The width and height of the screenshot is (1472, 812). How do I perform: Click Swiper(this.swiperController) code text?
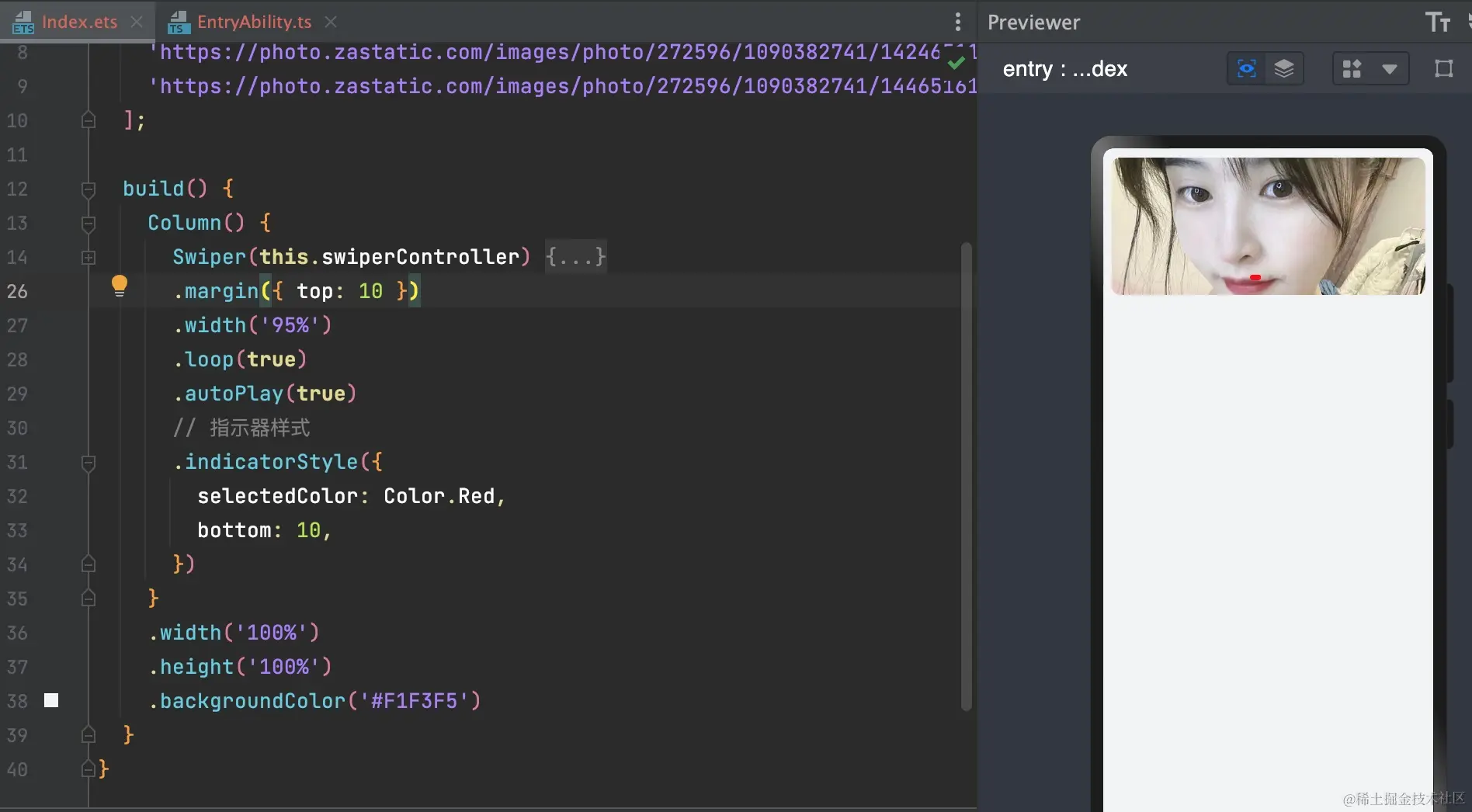click(x=352, y=257)
